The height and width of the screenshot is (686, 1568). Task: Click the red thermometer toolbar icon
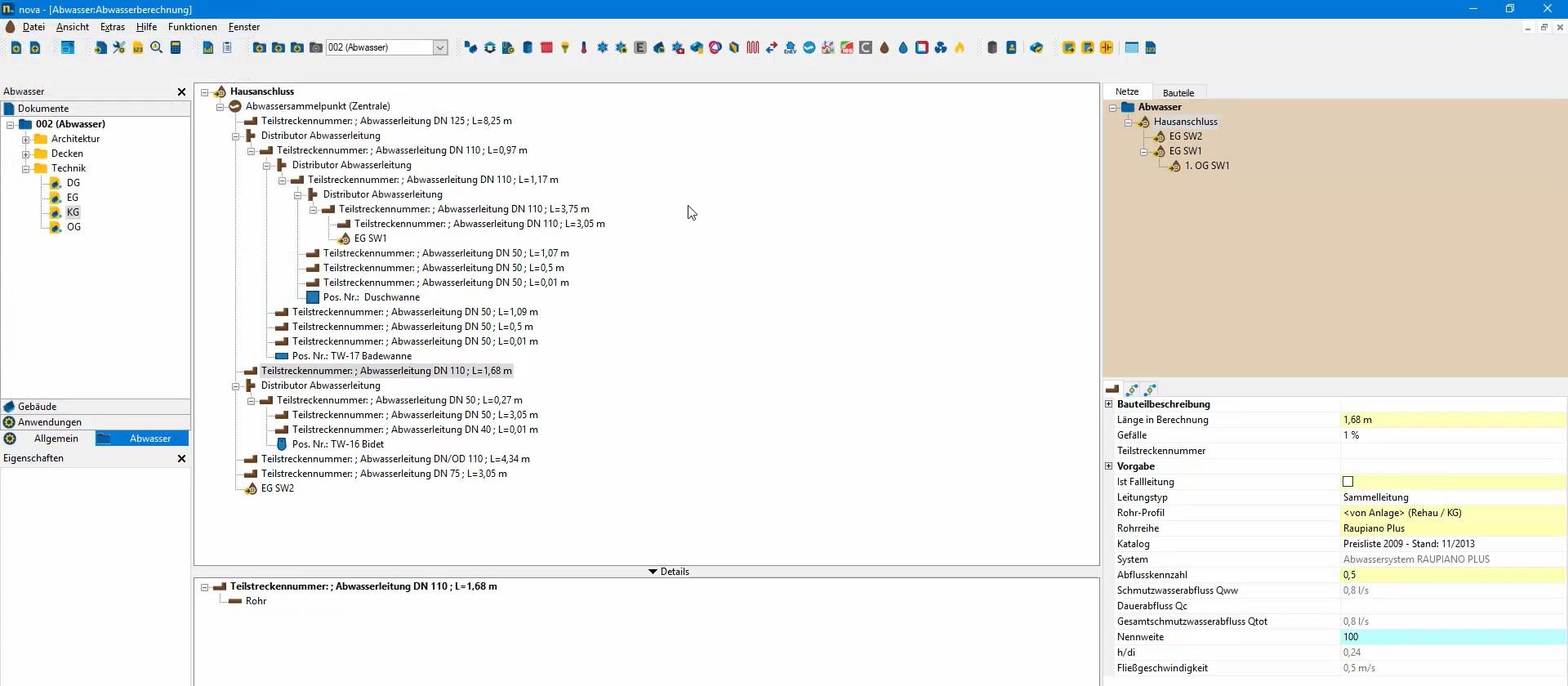tap(583, 48)
